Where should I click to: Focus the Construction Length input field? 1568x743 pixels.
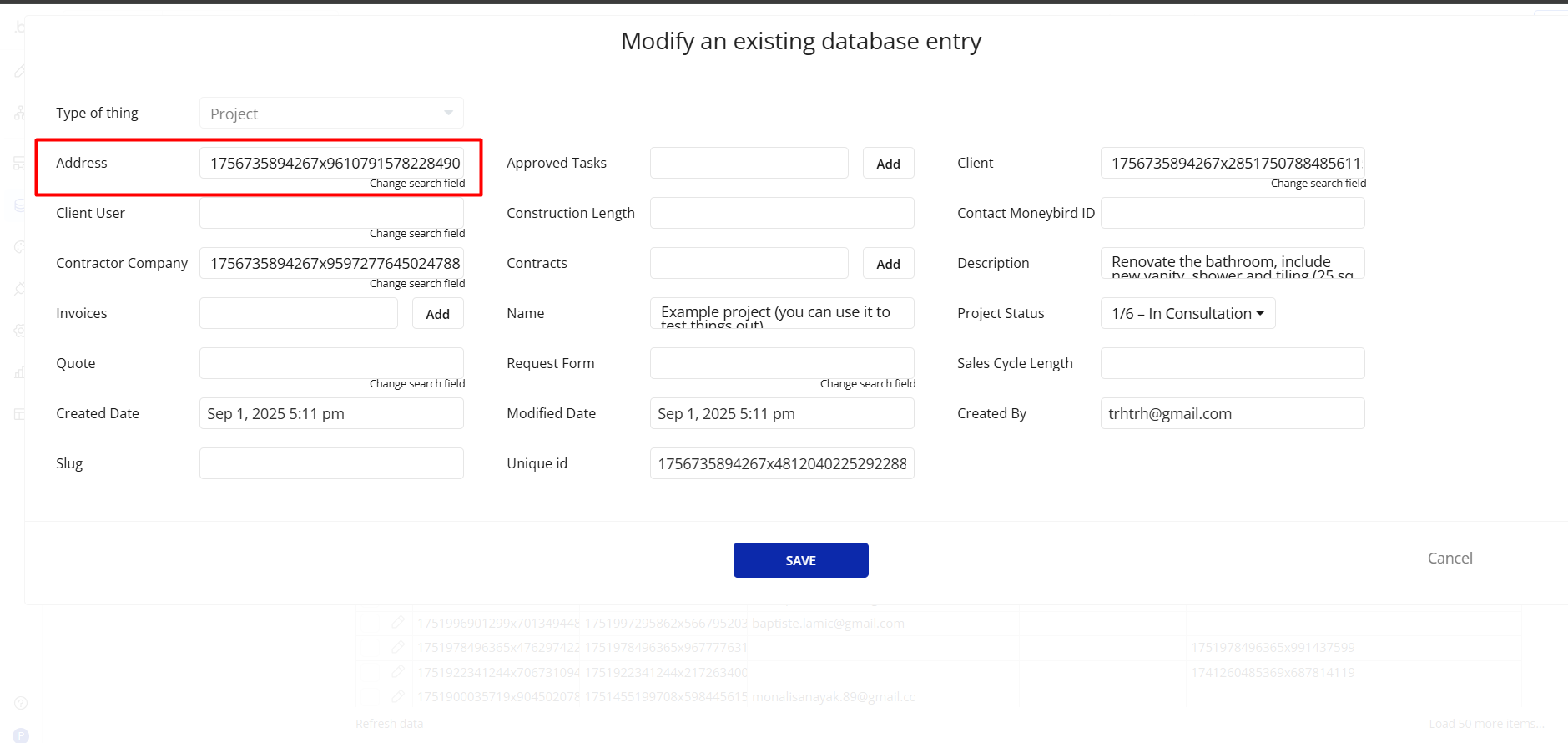[x=782, y=213]
